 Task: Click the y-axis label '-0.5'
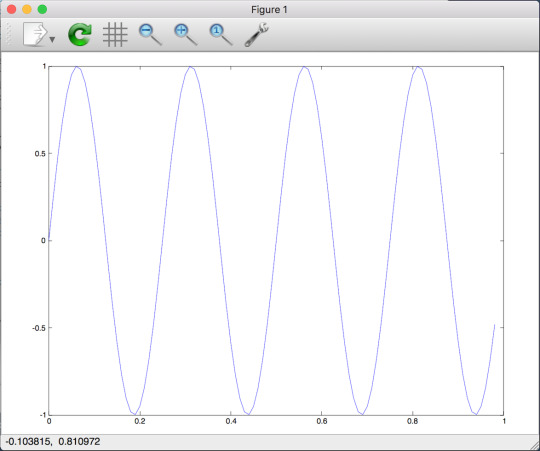39,328
